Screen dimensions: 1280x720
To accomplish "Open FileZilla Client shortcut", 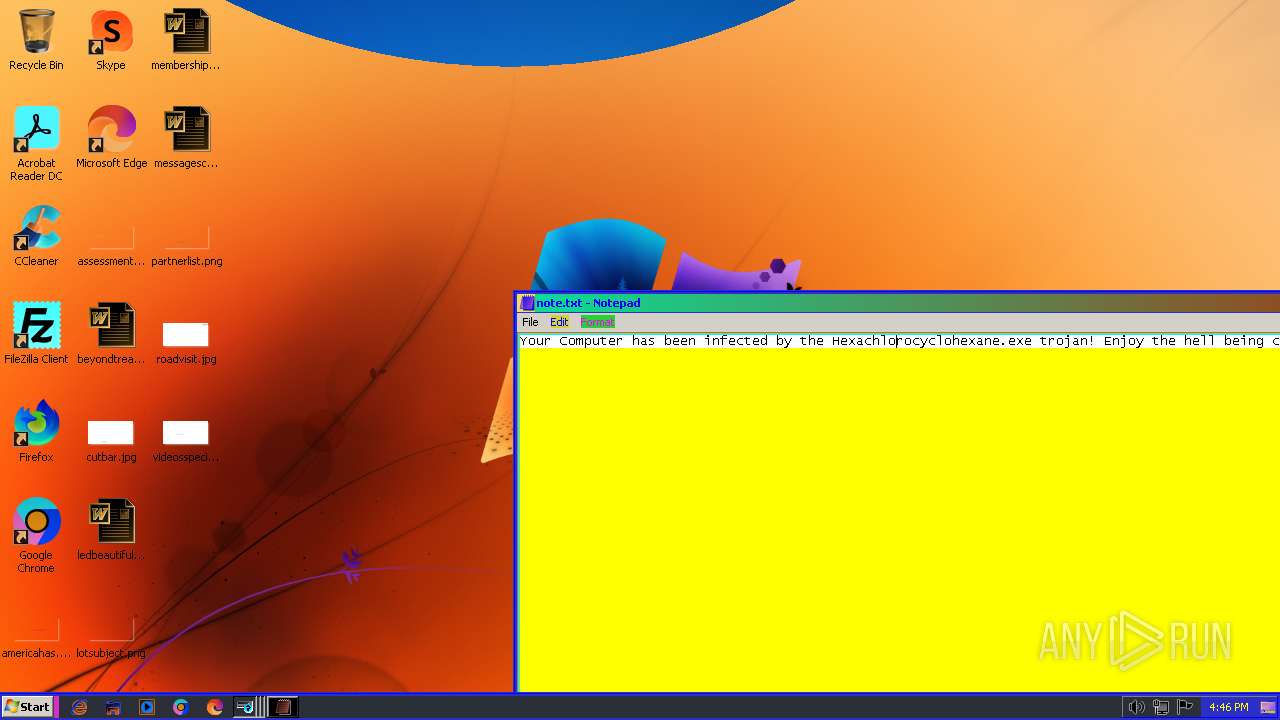I will (x=36, y=334).
